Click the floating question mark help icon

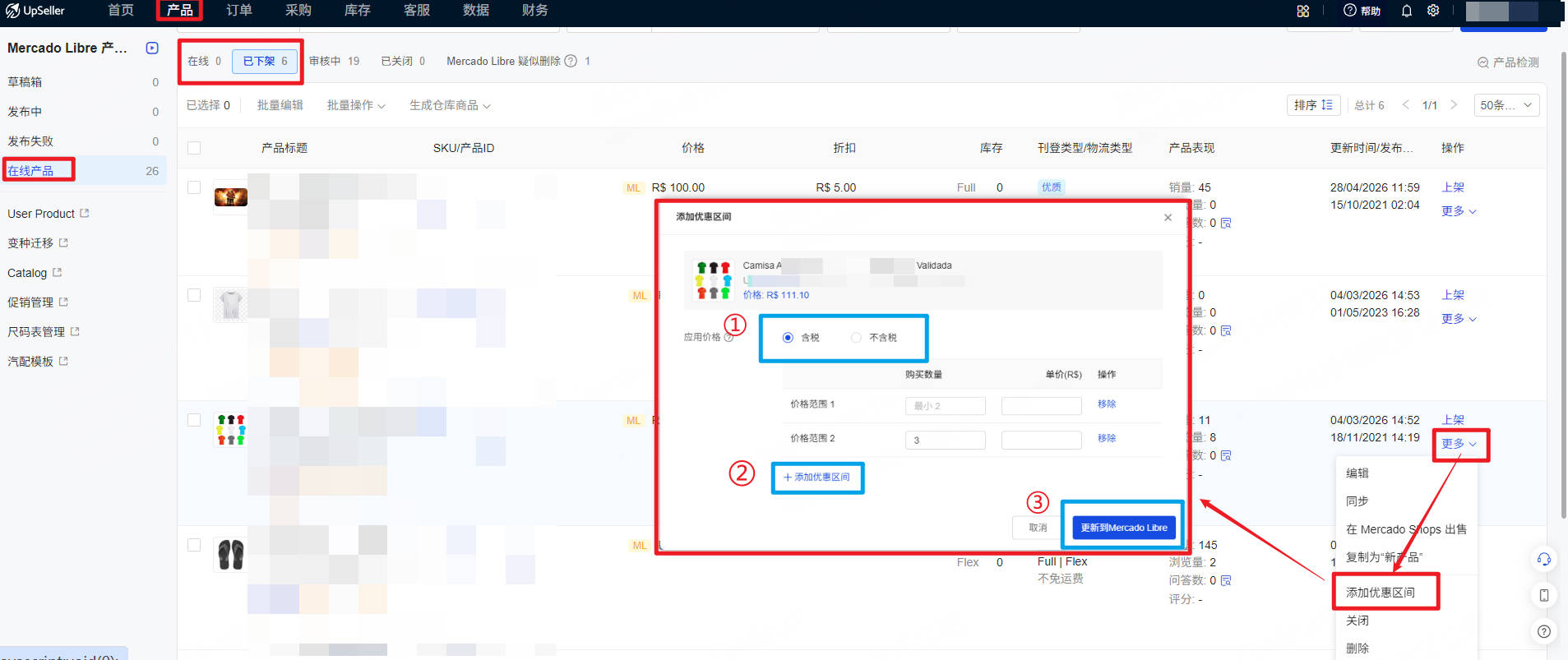[x=1544, y=631]
